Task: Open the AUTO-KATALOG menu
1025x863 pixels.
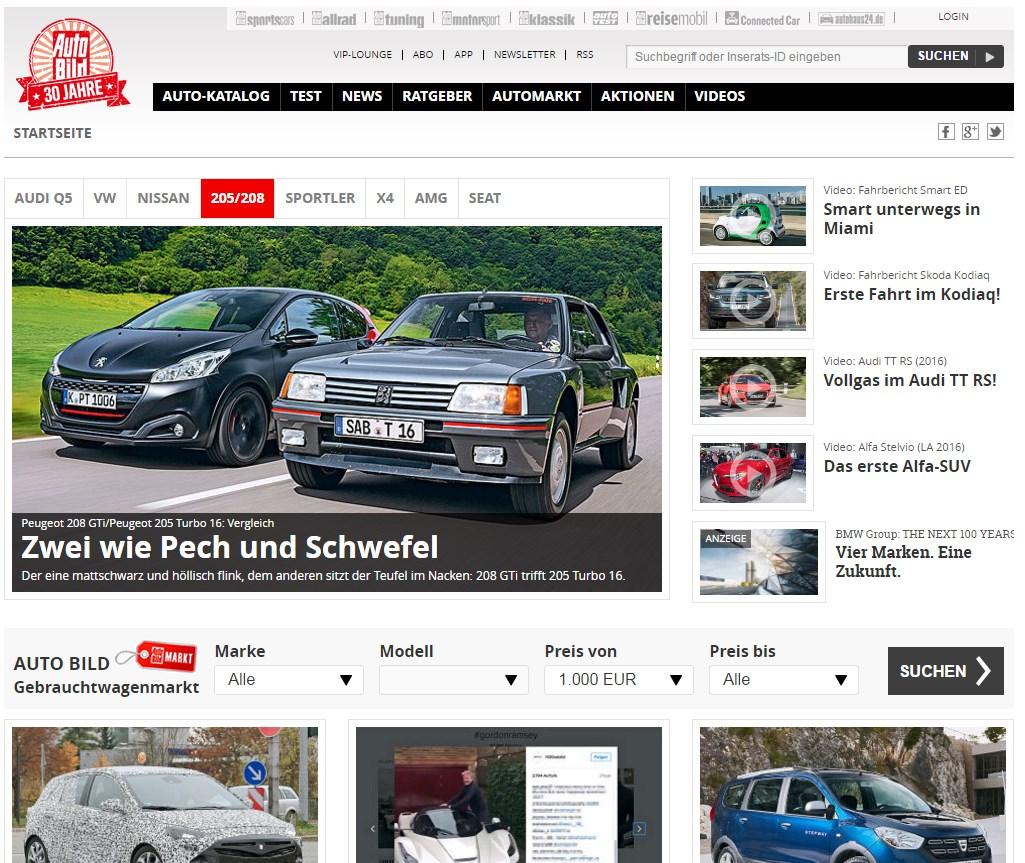Action: (x=216, y=97)
